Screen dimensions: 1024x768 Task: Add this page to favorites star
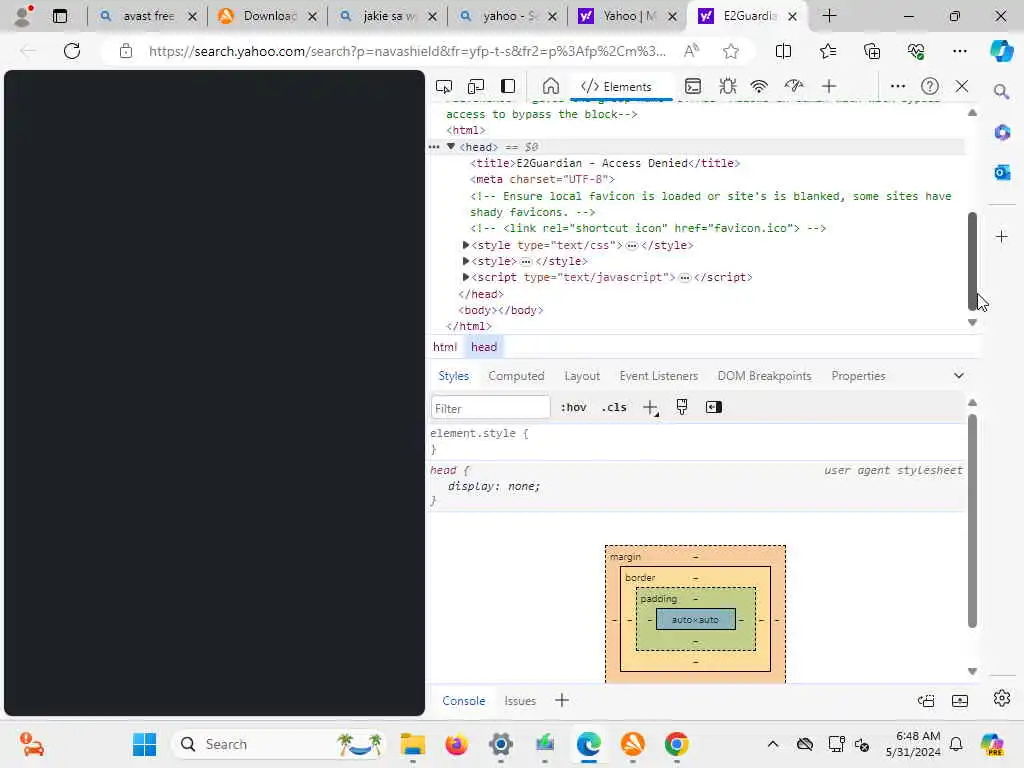pyautogui.click(x=731, y=51)
